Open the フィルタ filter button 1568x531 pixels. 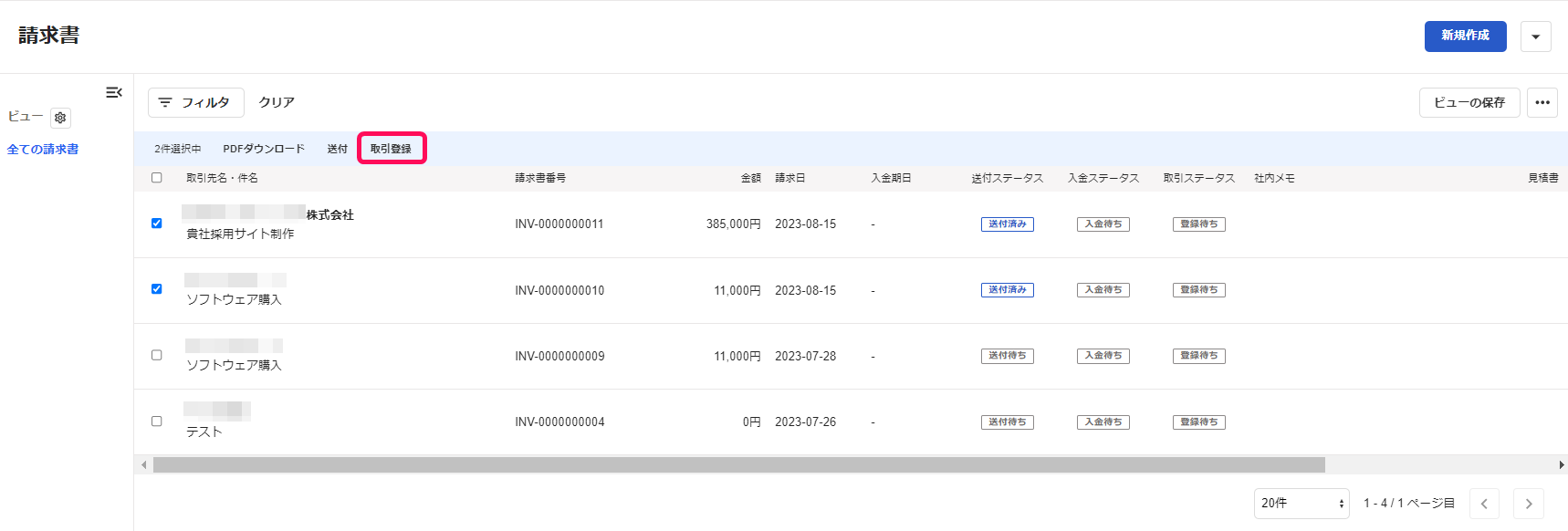195,102
